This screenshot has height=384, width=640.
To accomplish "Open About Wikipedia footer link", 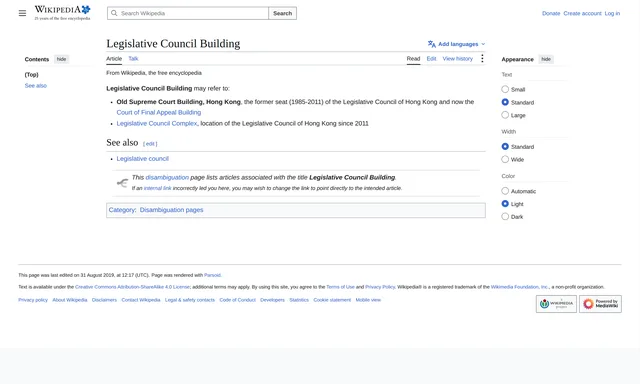I will [70, 300].
